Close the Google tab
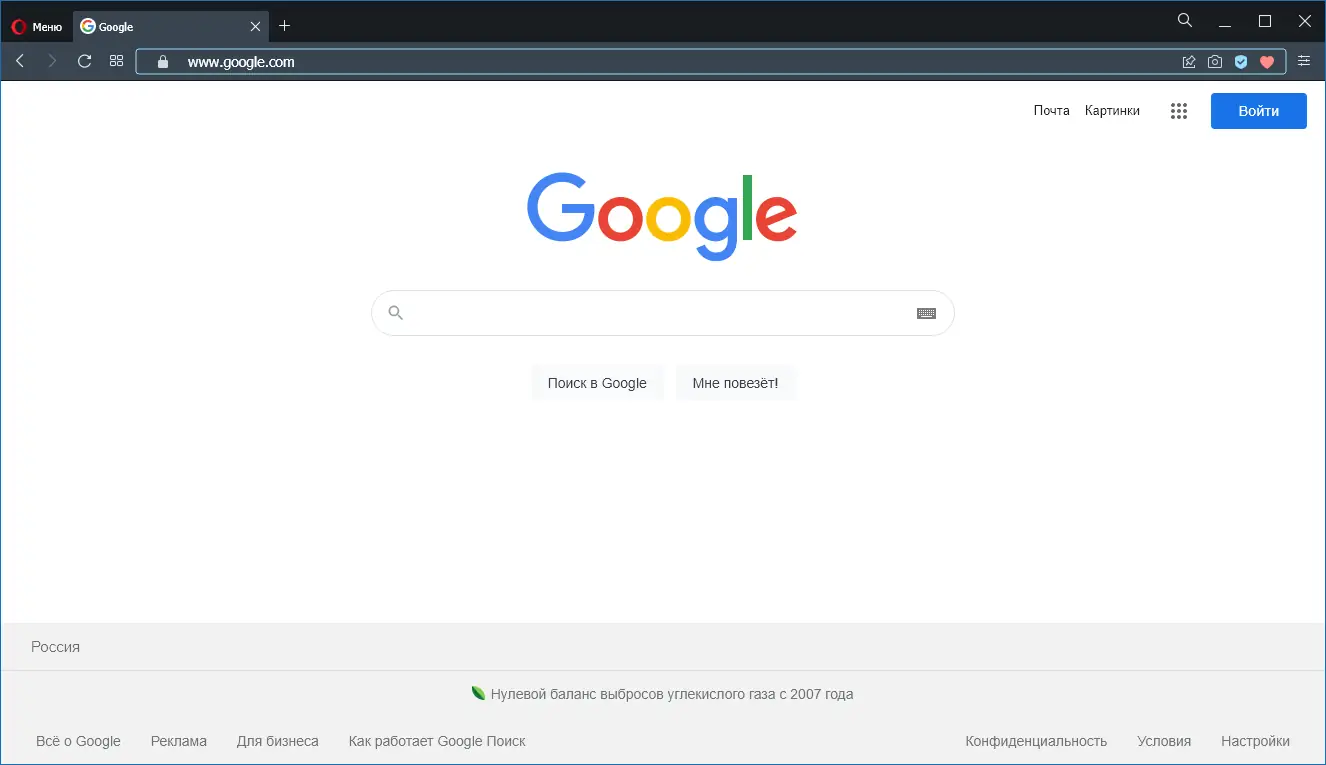Image resolution: width=1326 pixels, height=765 pixels. 255,27
